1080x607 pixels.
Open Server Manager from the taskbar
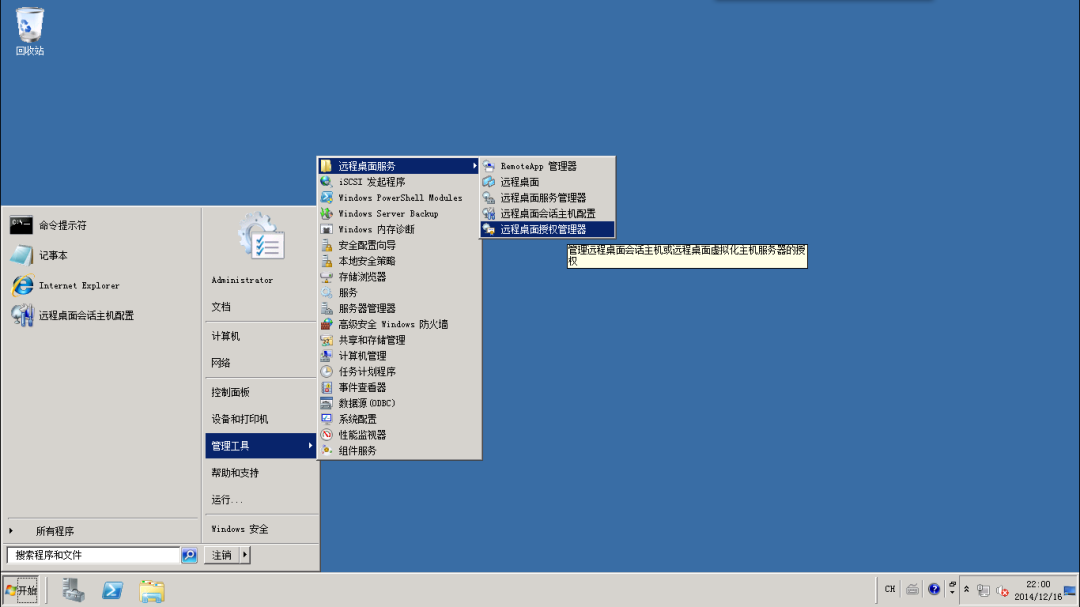click(x=73, y=590)
